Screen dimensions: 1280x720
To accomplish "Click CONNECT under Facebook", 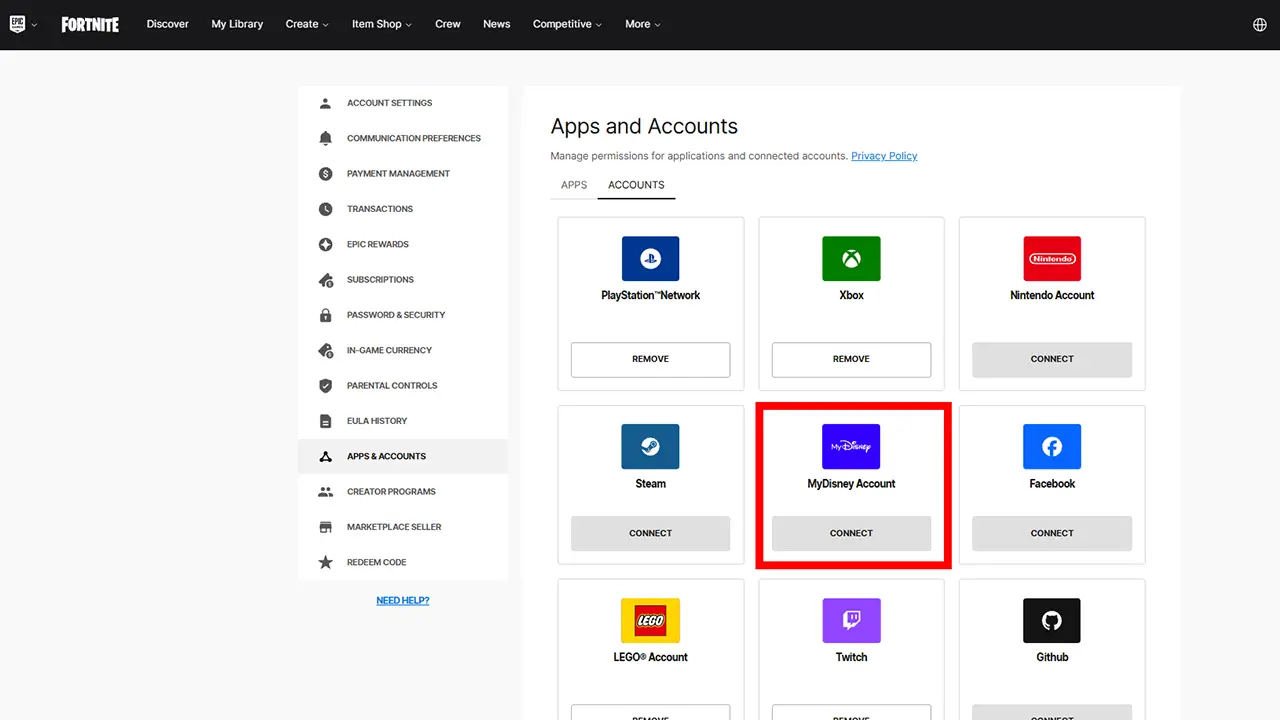I will point(1052,533).
